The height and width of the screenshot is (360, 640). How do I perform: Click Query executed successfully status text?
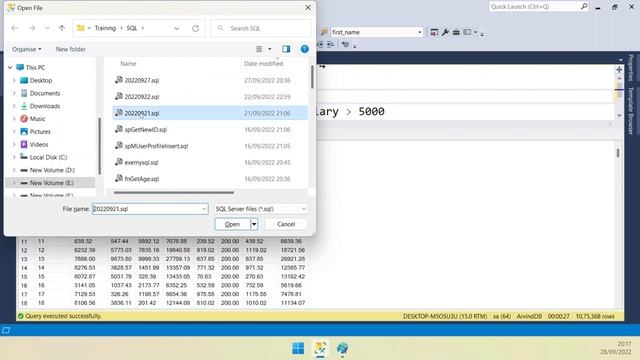(x=63, y=316)
